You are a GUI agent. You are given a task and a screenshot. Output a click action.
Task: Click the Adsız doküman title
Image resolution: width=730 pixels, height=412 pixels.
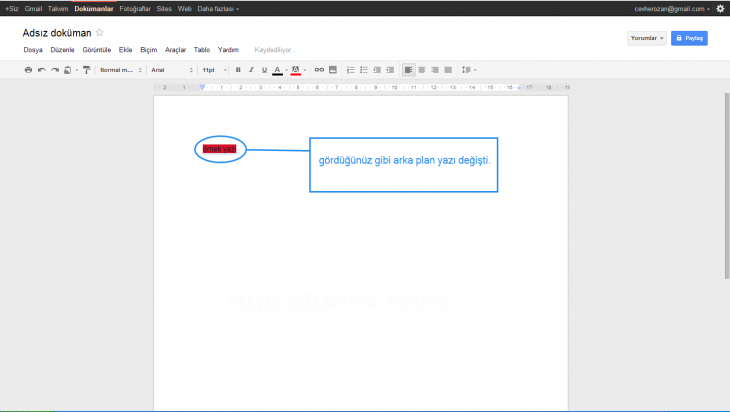[56, 33]
